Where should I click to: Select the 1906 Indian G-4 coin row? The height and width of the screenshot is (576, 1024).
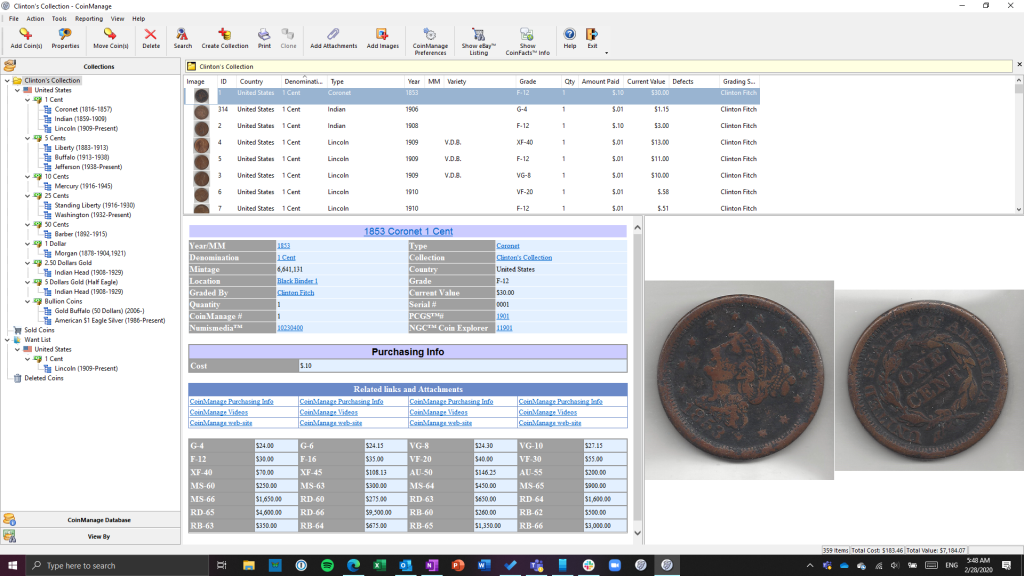point(472,110)
